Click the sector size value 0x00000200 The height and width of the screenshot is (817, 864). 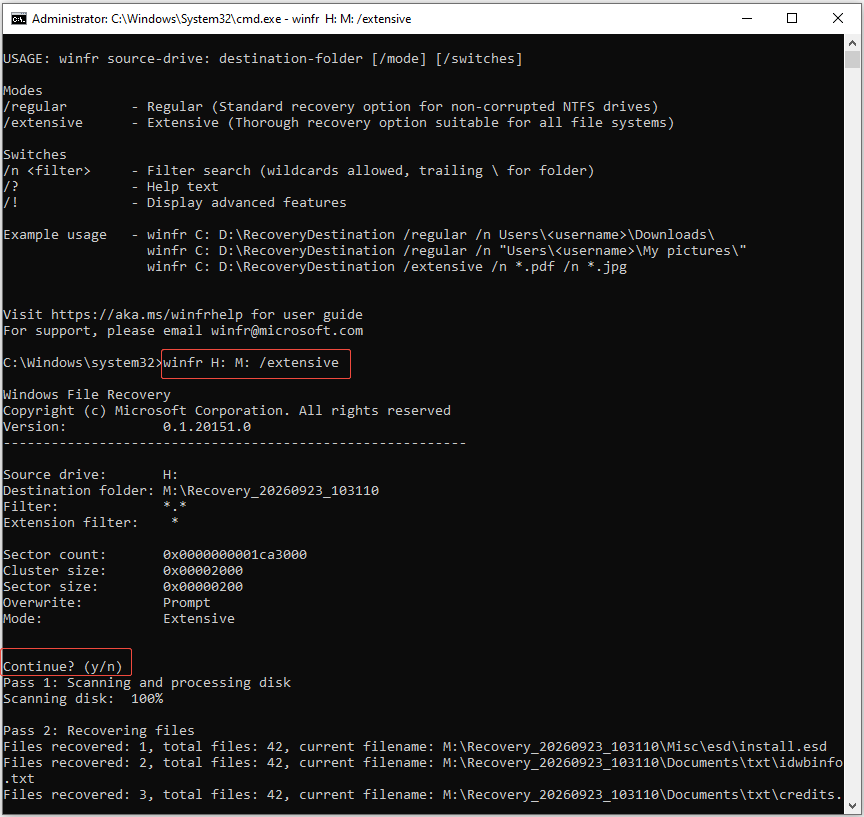tap(203, 586)
